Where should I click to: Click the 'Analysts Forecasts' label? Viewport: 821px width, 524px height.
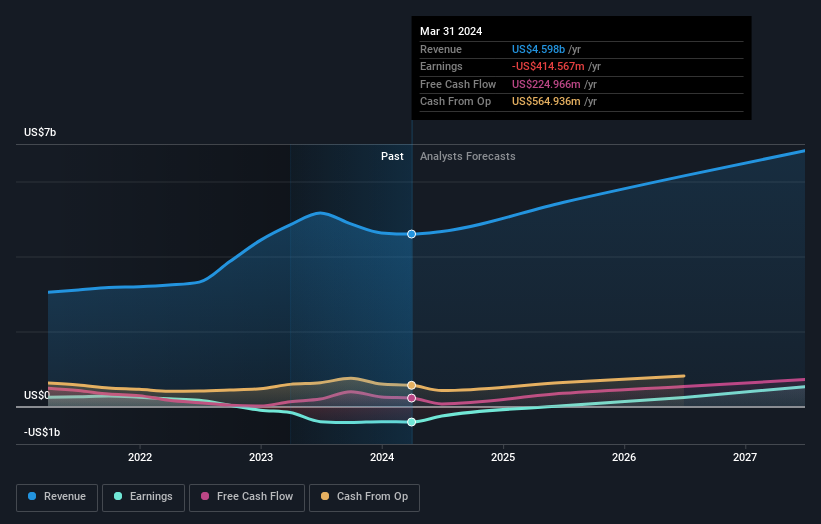pyautogui.click(x=468, y=157)
